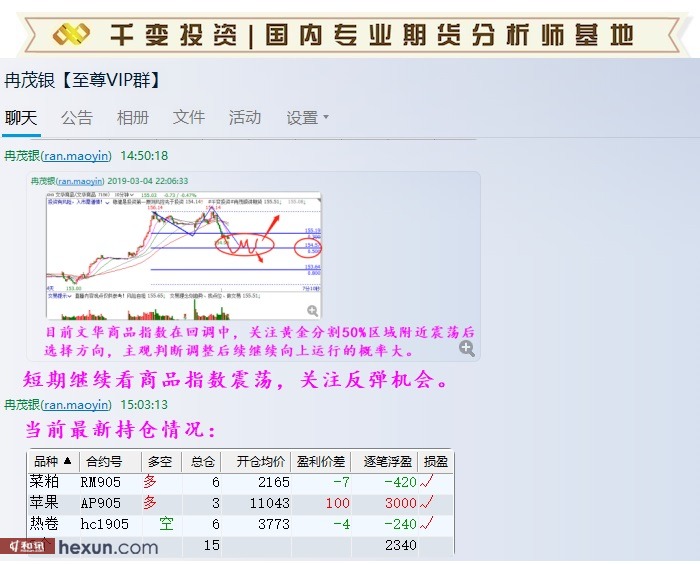The height and width of the screenshot is (564, 700).
Task: Open the 相册 tab
Action: pyautogui.click(x=133, y=118)
